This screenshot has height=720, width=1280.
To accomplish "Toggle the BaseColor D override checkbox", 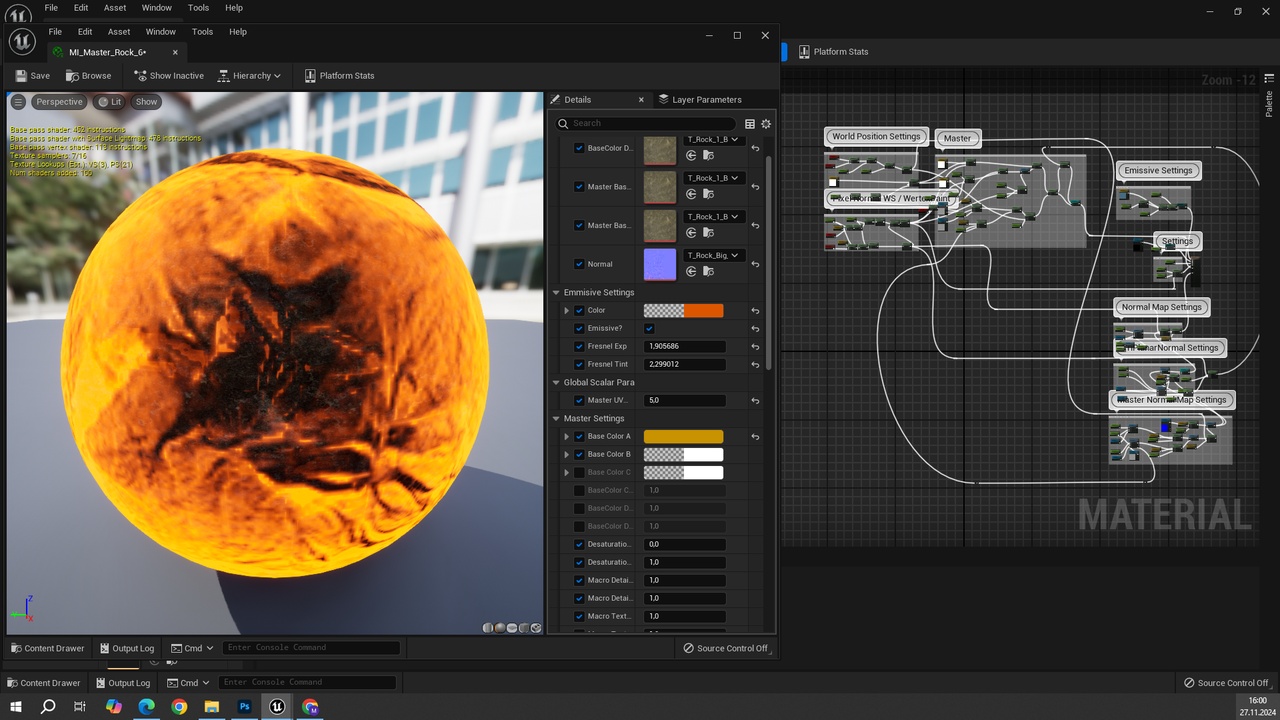I will (x=579, y=148).
